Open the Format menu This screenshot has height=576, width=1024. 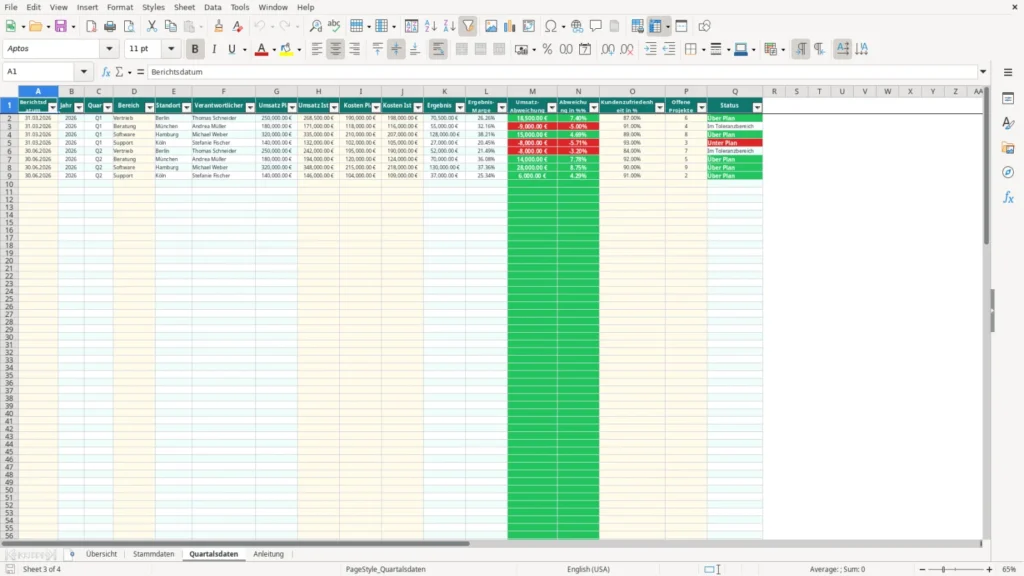point(120,7)
